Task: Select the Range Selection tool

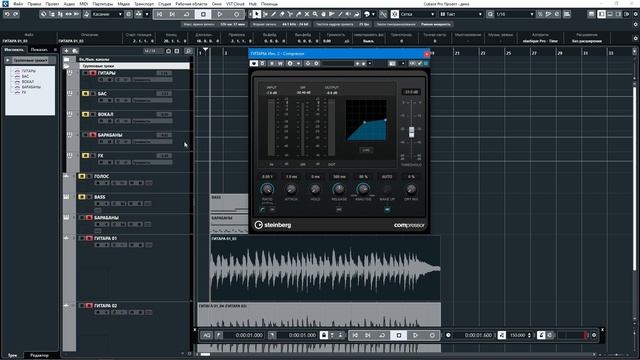Action: pyautogui.click(x=265, y=14)
